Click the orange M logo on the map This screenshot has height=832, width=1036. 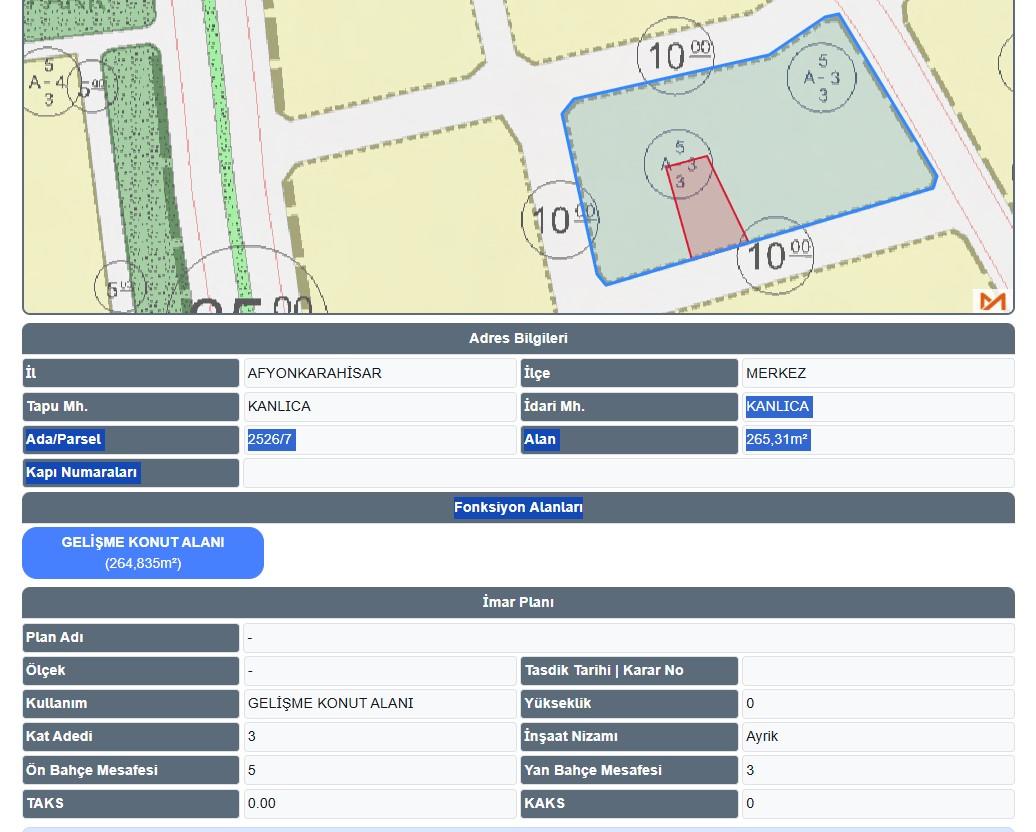pos(992,300)
